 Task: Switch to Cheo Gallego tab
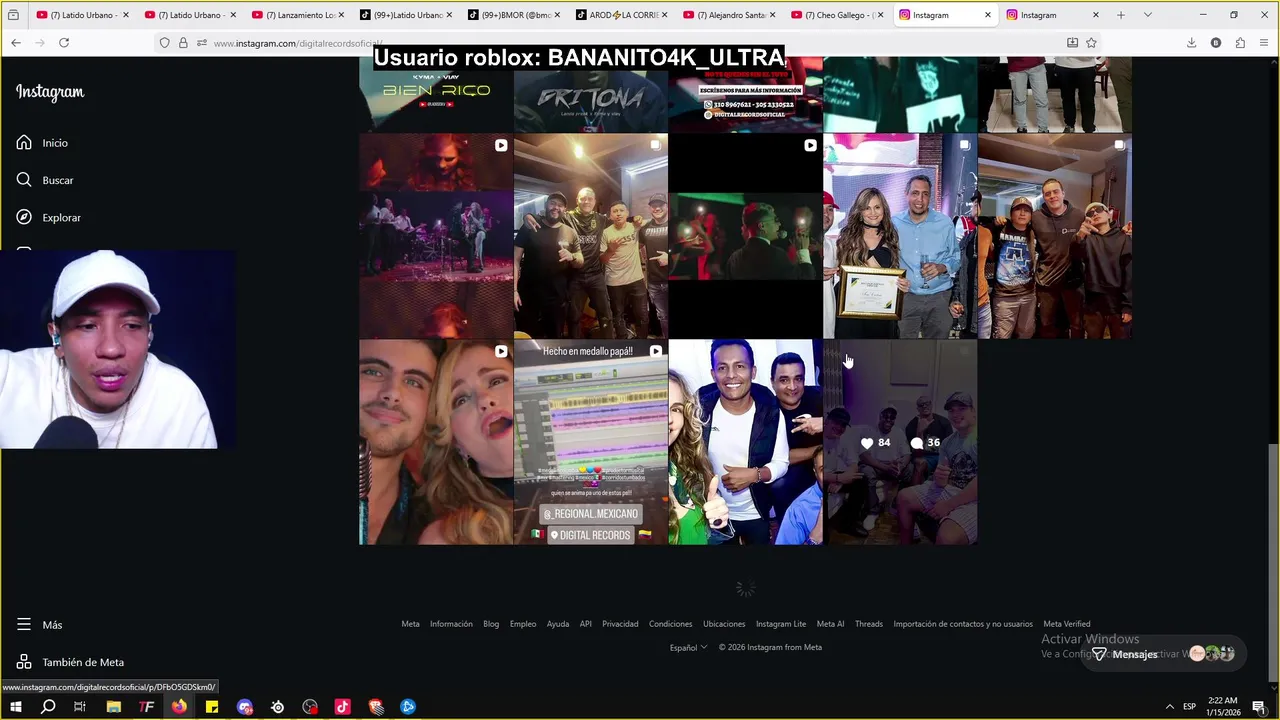click(836, 15)
